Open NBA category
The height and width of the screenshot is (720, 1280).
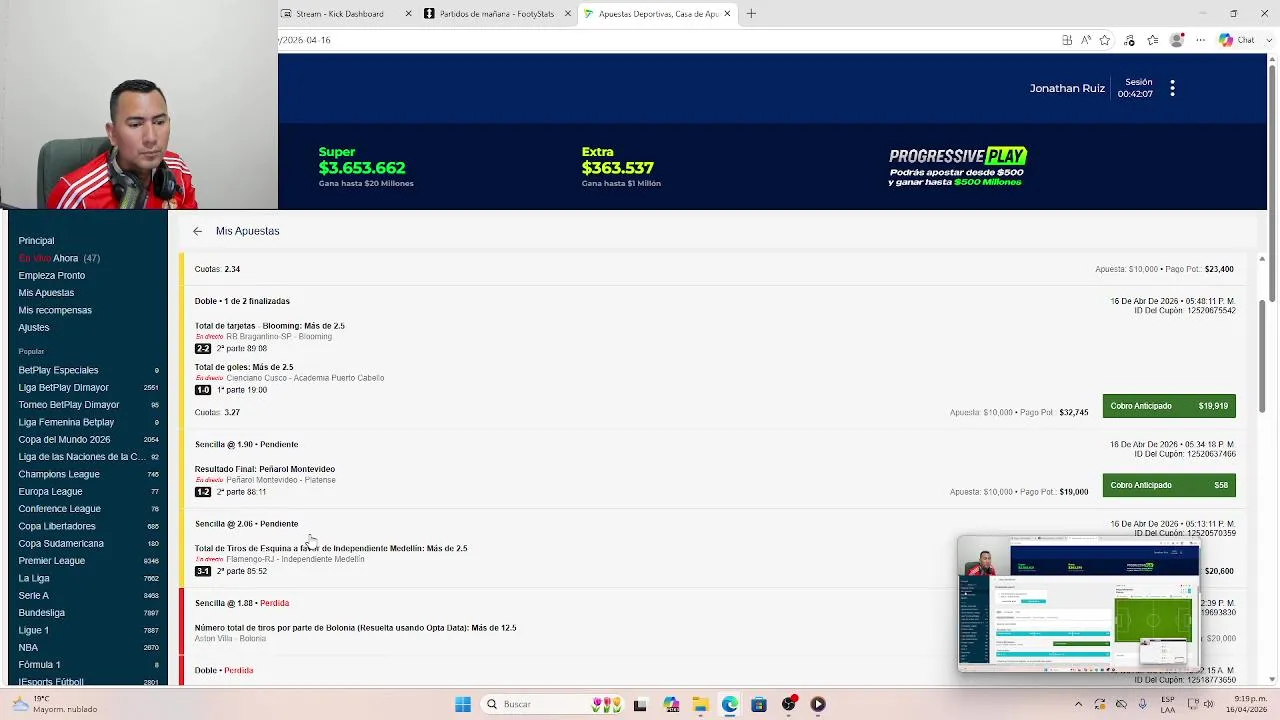[88, 648]
